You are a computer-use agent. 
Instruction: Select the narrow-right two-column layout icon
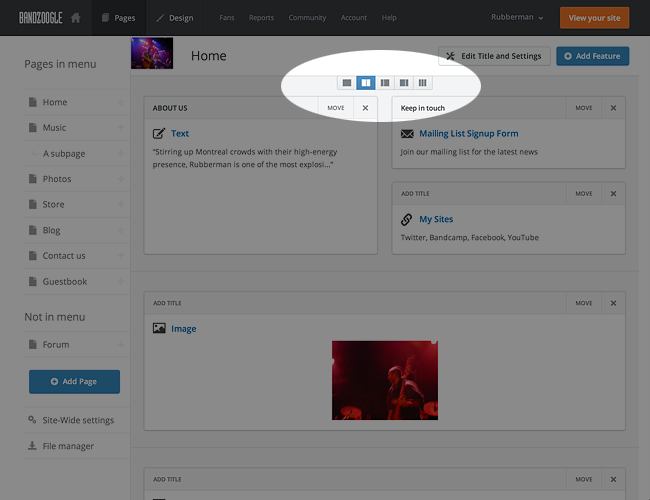[x=404, y=83]
